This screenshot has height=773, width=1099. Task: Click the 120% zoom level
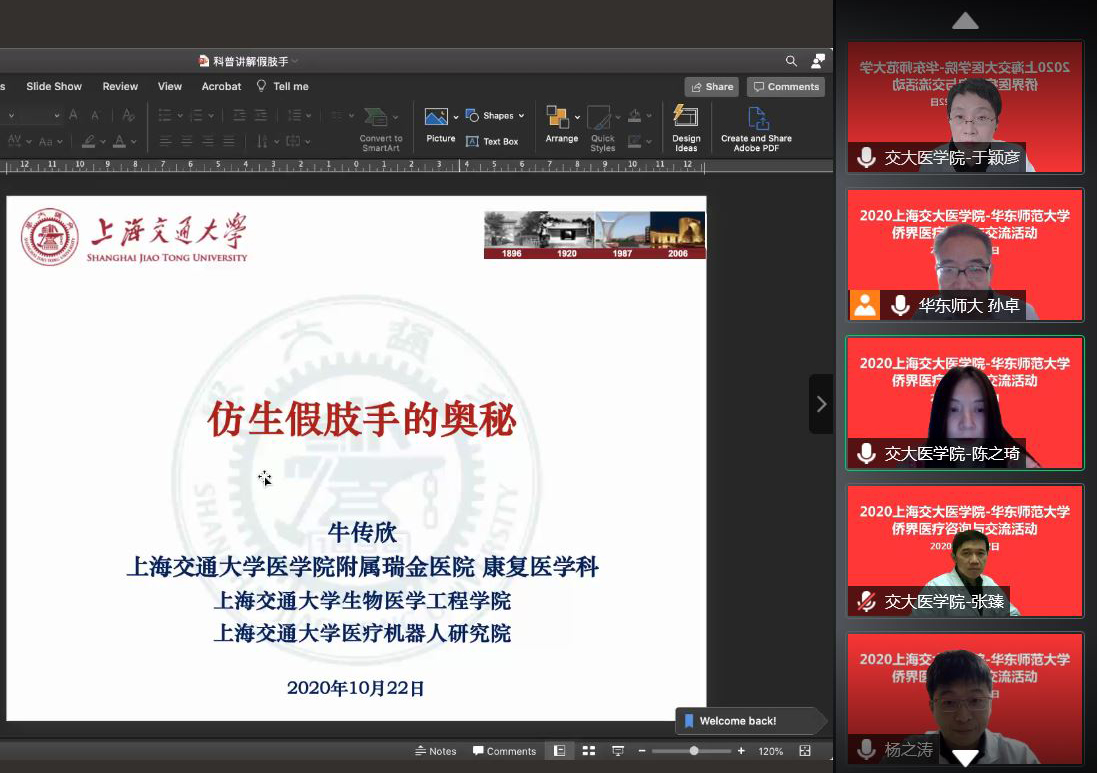(770, 751)
